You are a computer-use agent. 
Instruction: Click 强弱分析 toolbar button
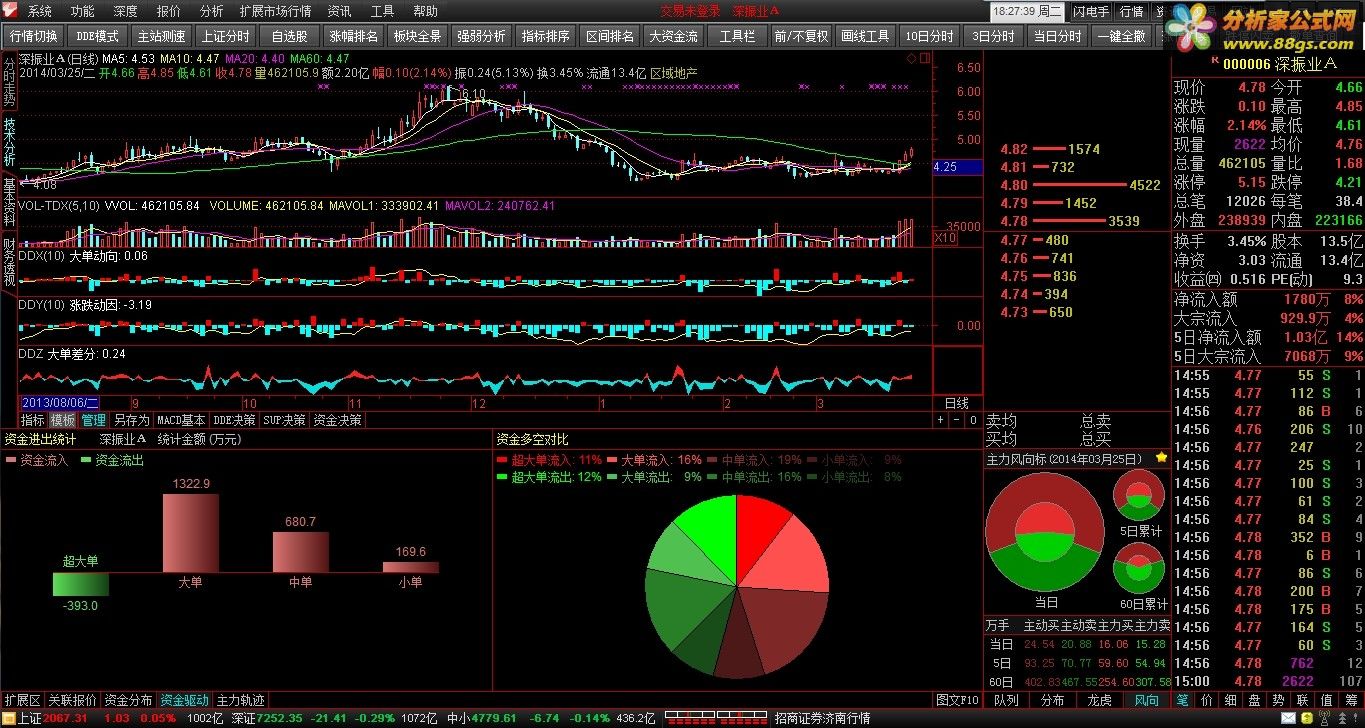point(482,36)
